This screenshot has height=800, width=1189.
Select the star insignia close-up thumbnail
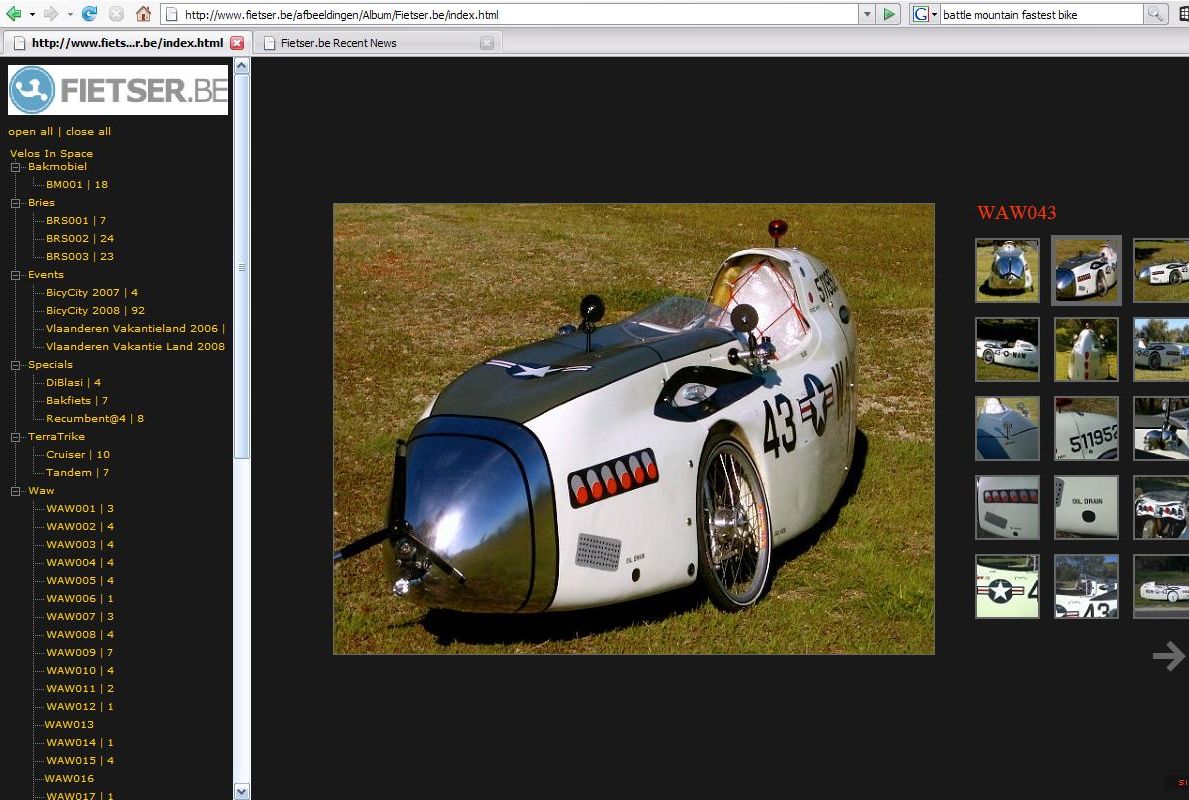1007,586
